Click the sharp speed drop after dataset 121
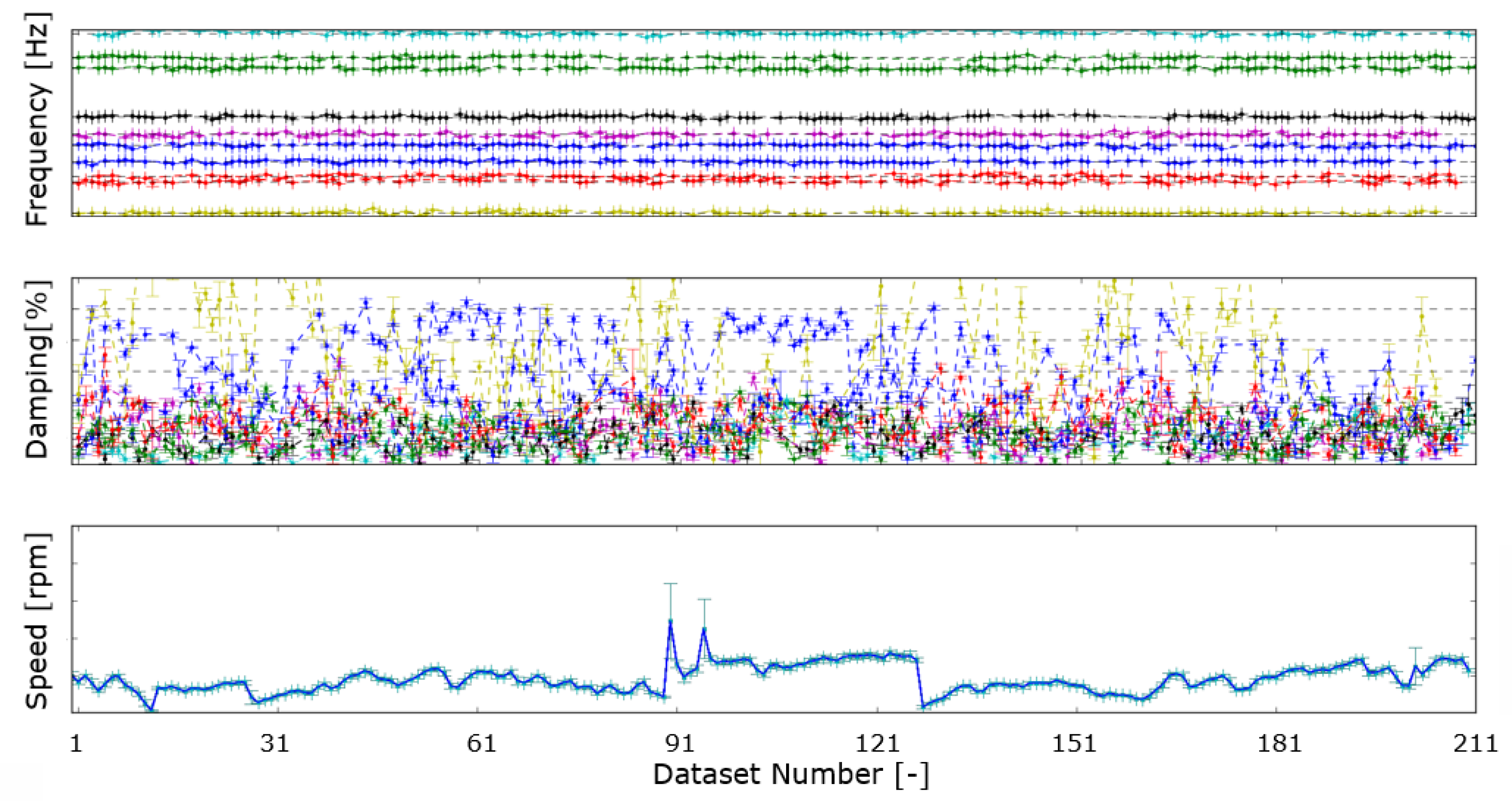The height and width of the screenshot is (808, 1512). (x=920, y=683)
